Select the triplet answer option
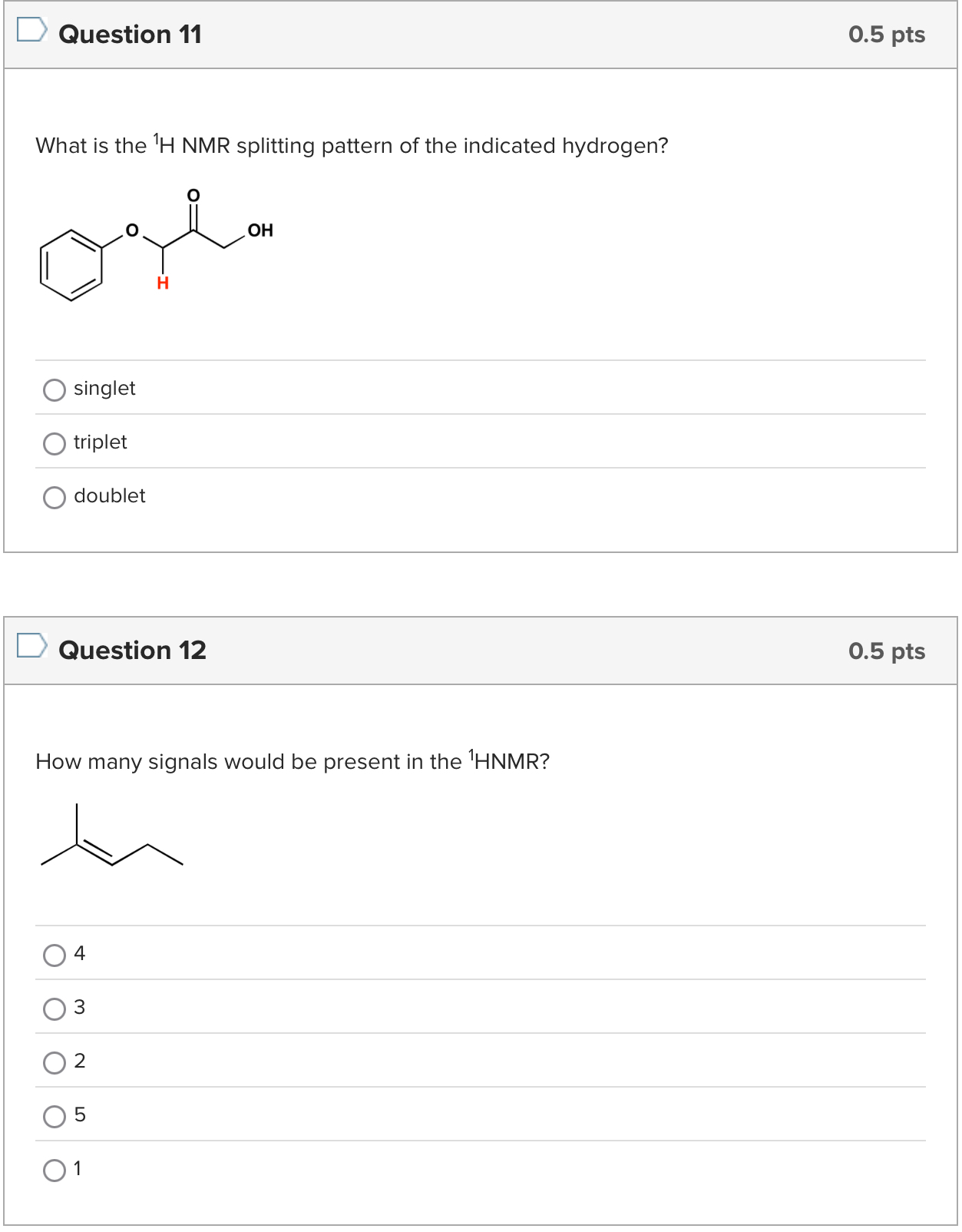Screen dimensions: 962x1232 point(55,444)
